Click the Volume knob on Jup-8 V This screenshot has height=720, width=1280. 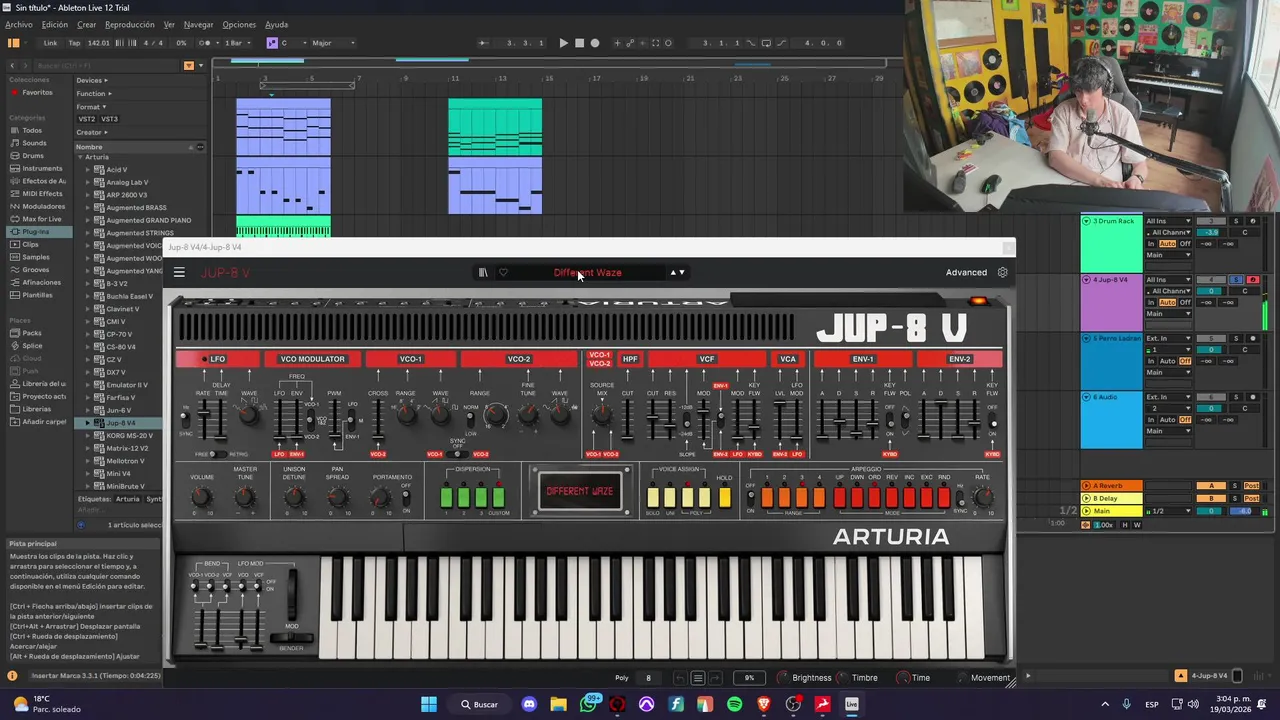tap(202, 497)
